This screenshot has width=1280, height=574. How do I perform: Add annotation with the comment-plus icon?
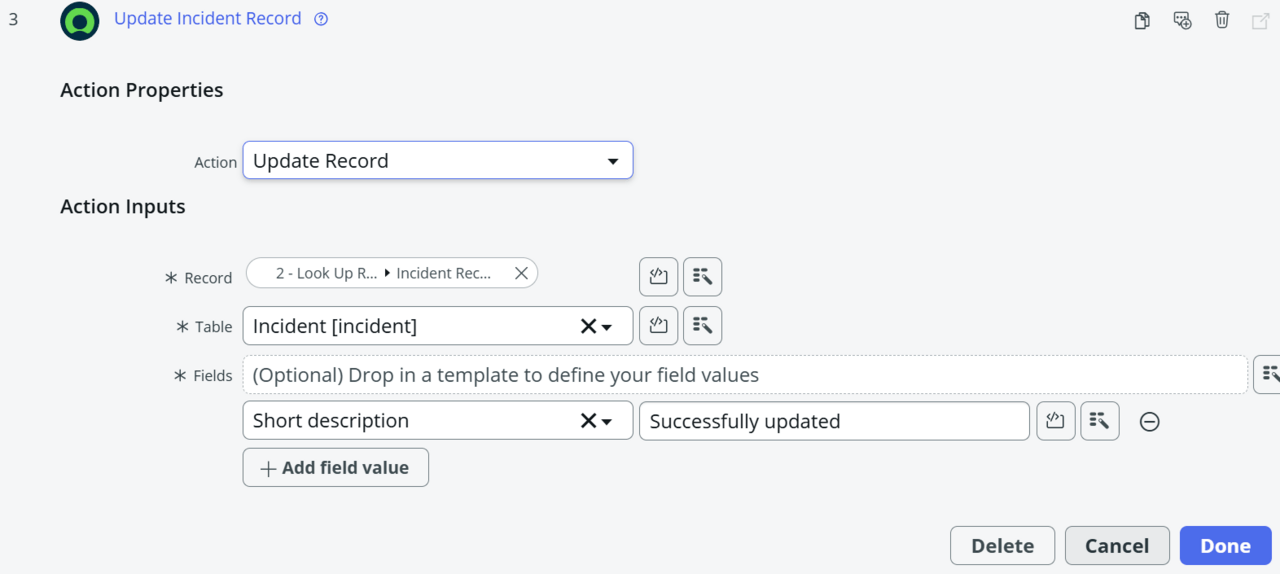pos(1182,20)
